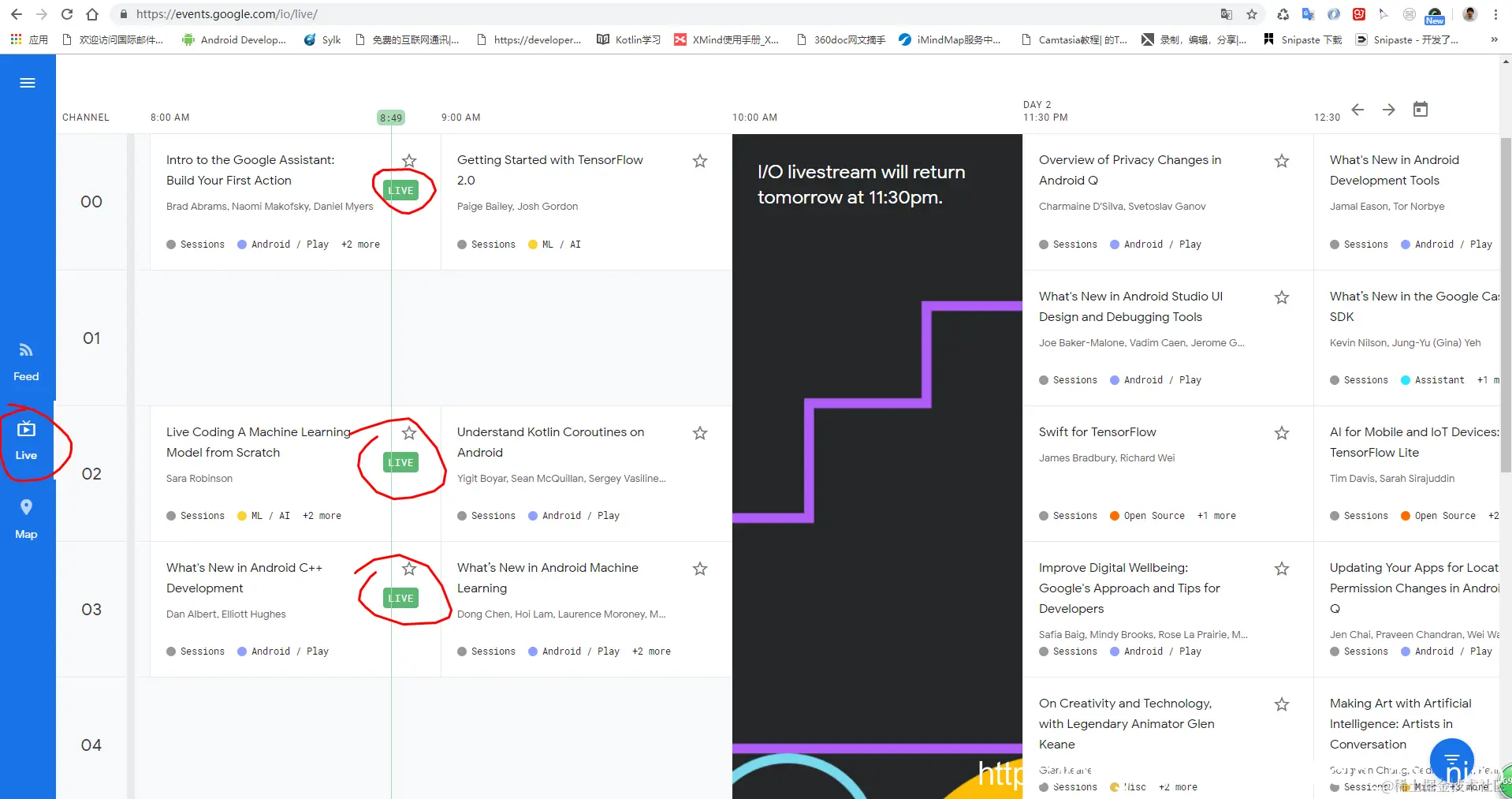Click channel 02 row label
The height and width of the screenshot is (799, 1512).
tap(91, 473)
